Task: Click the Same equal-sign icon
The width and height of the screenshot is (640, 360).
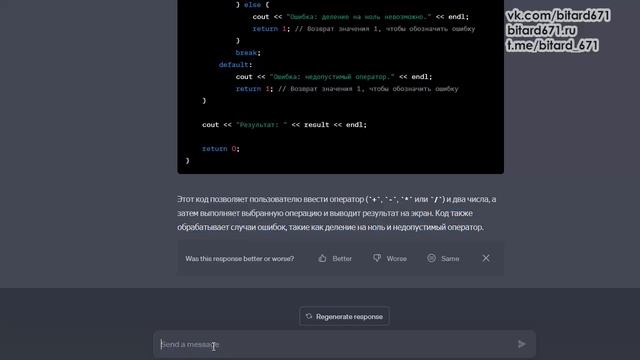Action: [431, 258]
